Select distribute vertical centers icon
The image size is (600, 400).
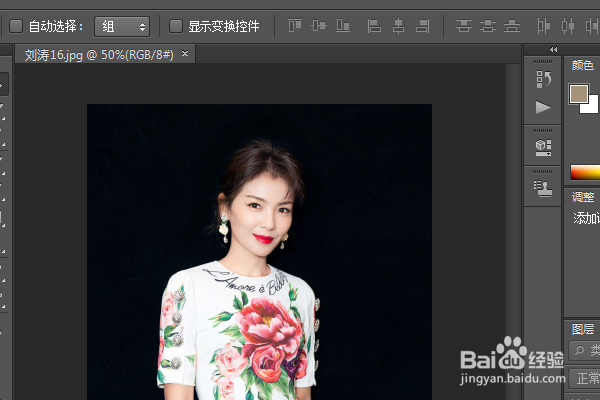coord(488,26)
